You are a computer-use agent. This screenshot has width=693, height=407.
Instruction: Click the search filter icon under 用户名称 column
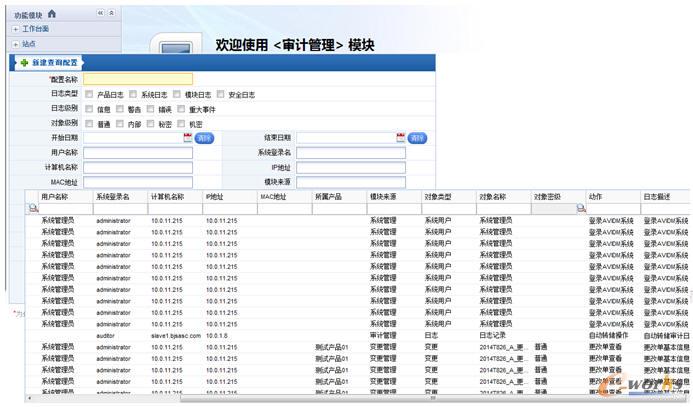(x=32, y=208)
